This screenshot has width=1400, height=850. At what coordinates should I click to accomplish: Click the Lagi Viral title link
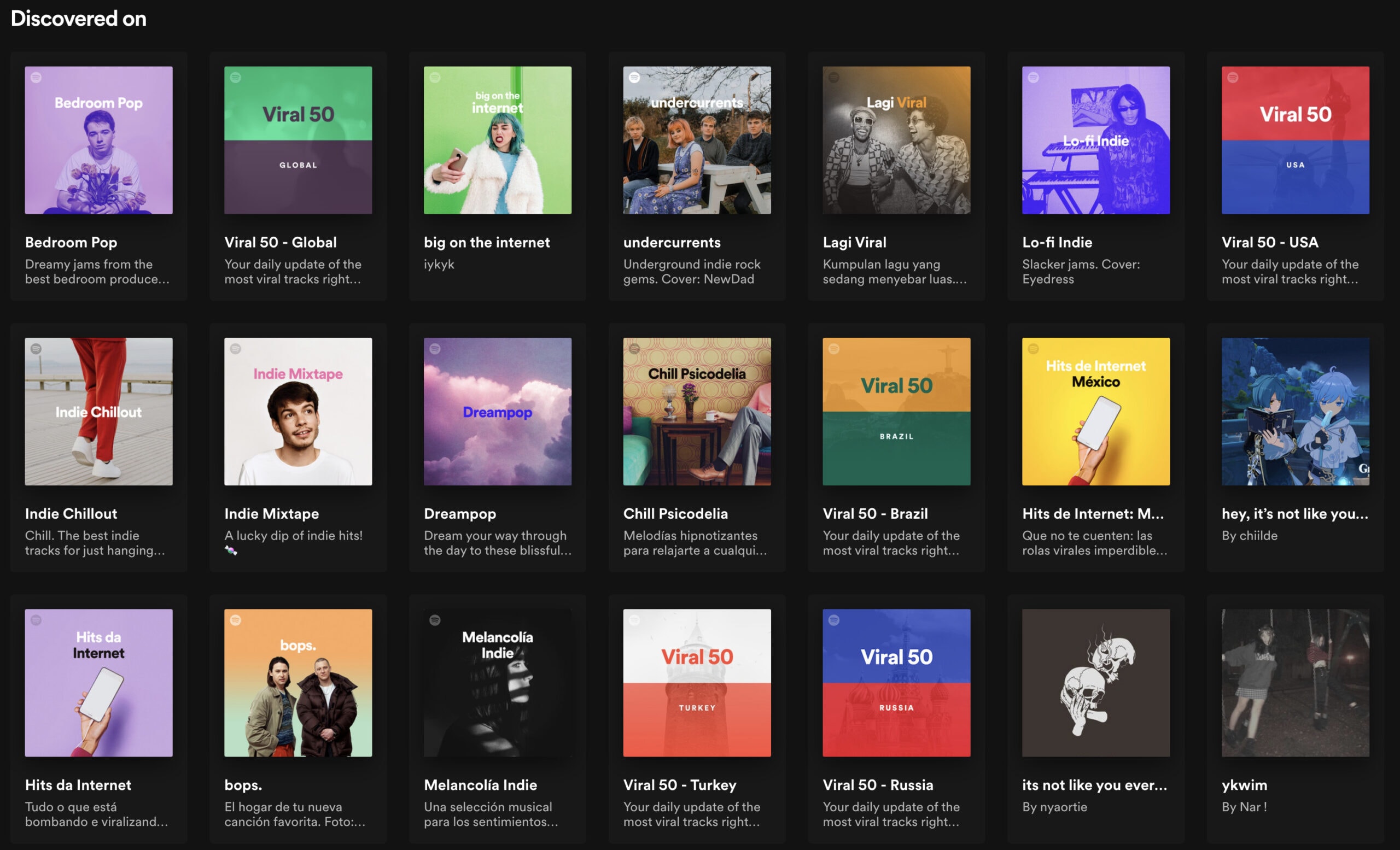pos(855,243)
